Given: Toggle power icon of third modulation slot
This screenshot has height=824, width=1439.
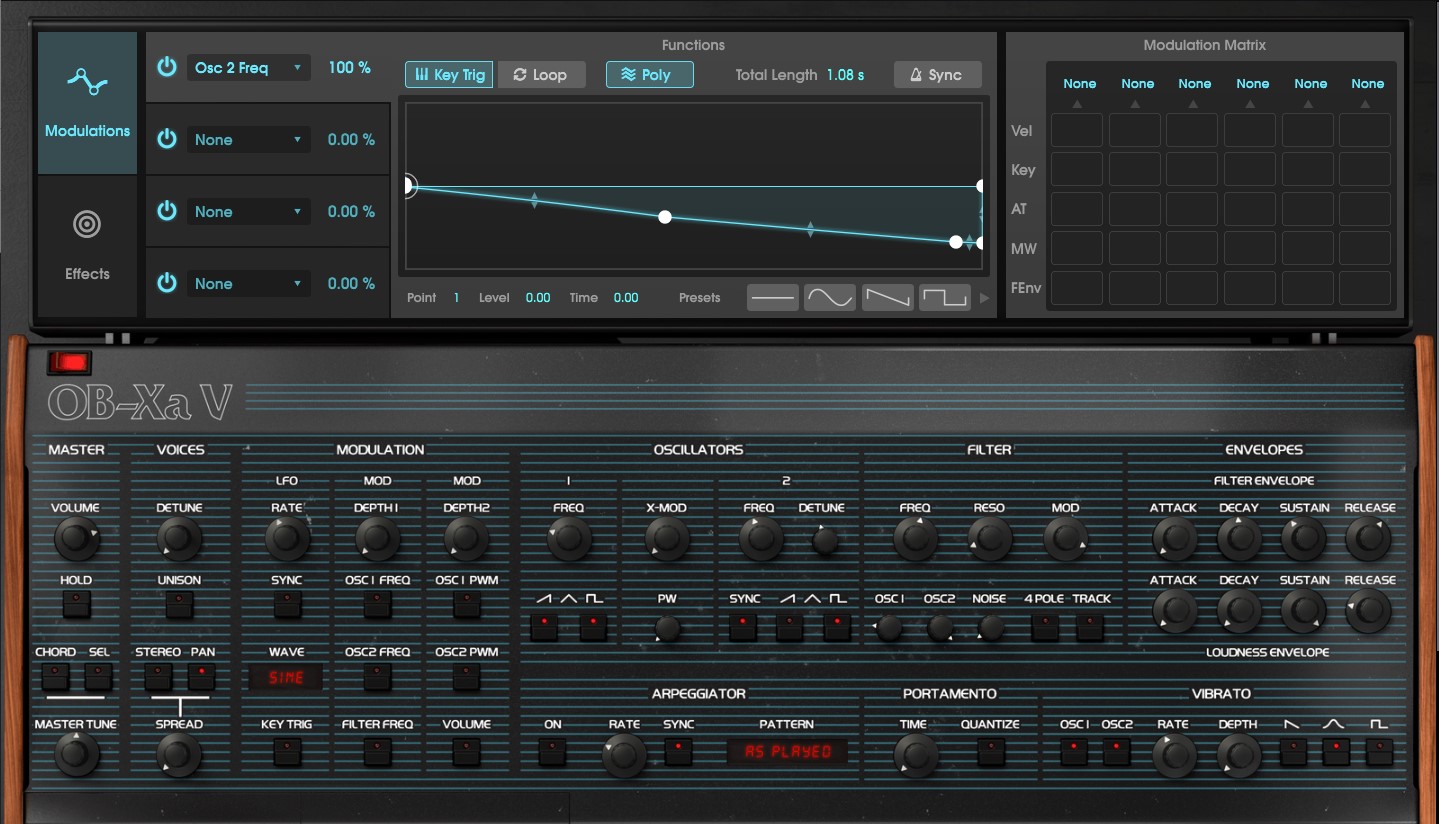Looking at the screenshot, I should click(167, 211).
